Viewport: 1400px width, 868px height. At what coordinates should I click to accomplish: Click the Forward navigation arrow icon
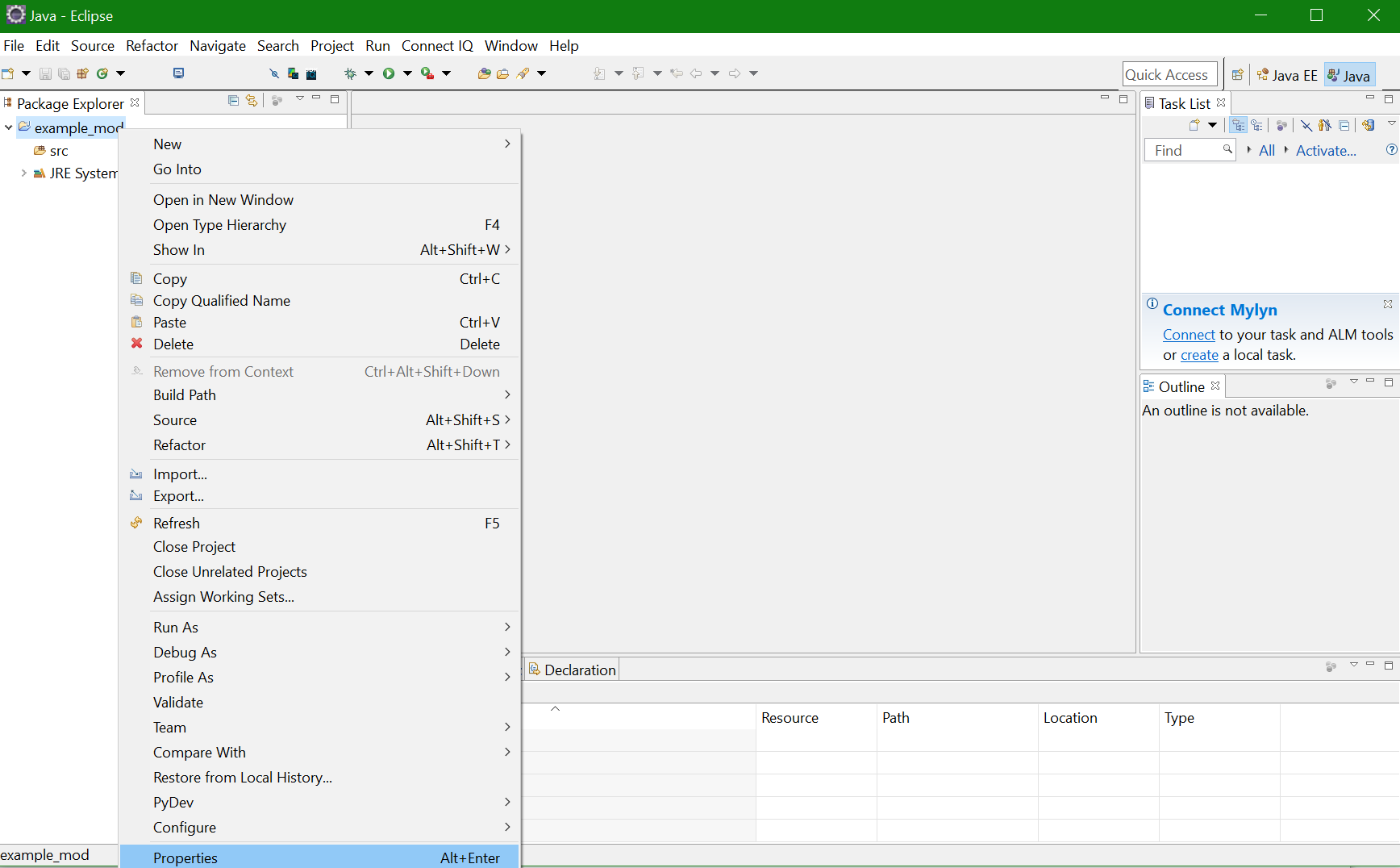735,73
